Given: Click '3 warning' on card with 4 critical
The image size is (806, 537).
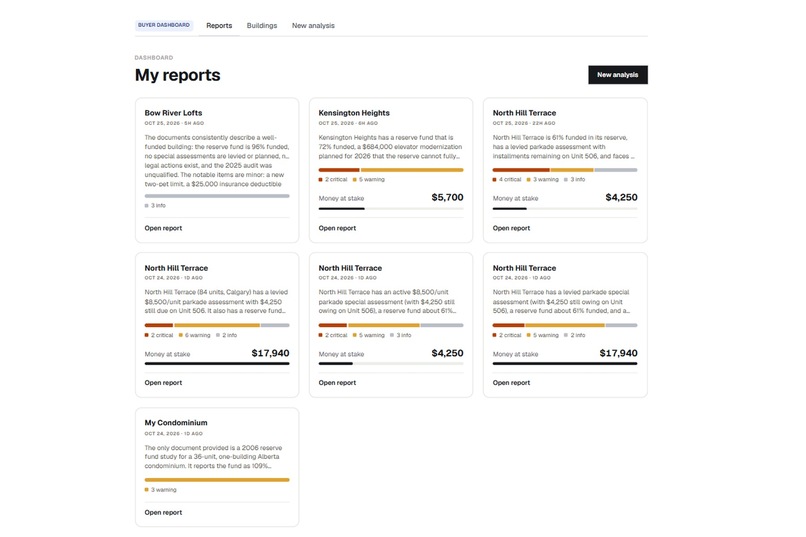Looking at the screenshot, I should 542,180.
